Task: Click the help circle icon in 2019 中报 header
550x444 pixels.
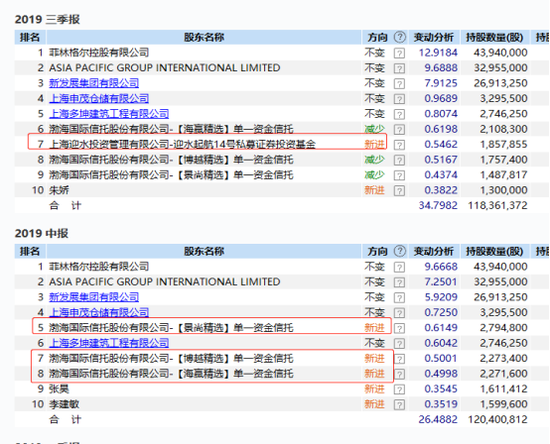Action: 400,251
